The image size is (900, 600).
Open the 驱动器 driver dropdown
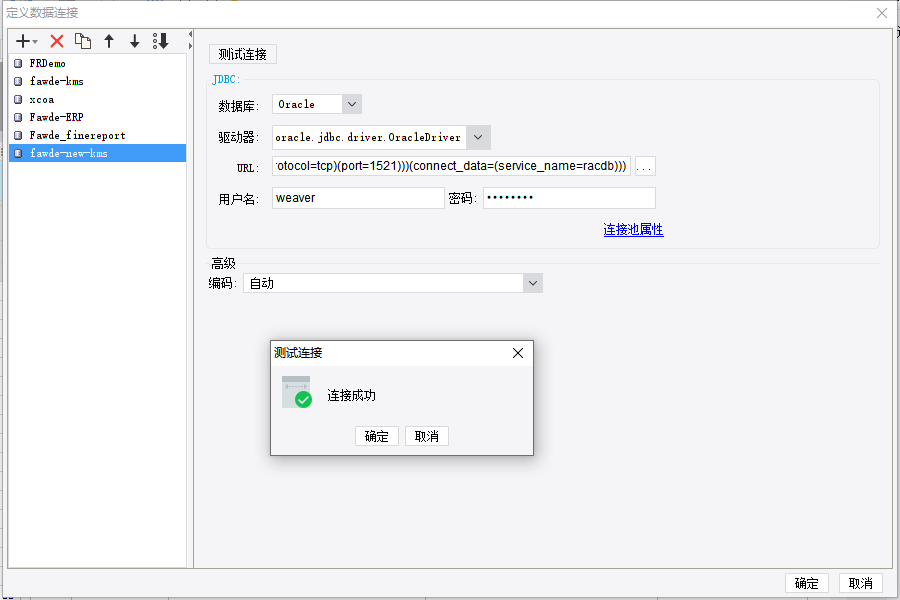coord(478,137)
